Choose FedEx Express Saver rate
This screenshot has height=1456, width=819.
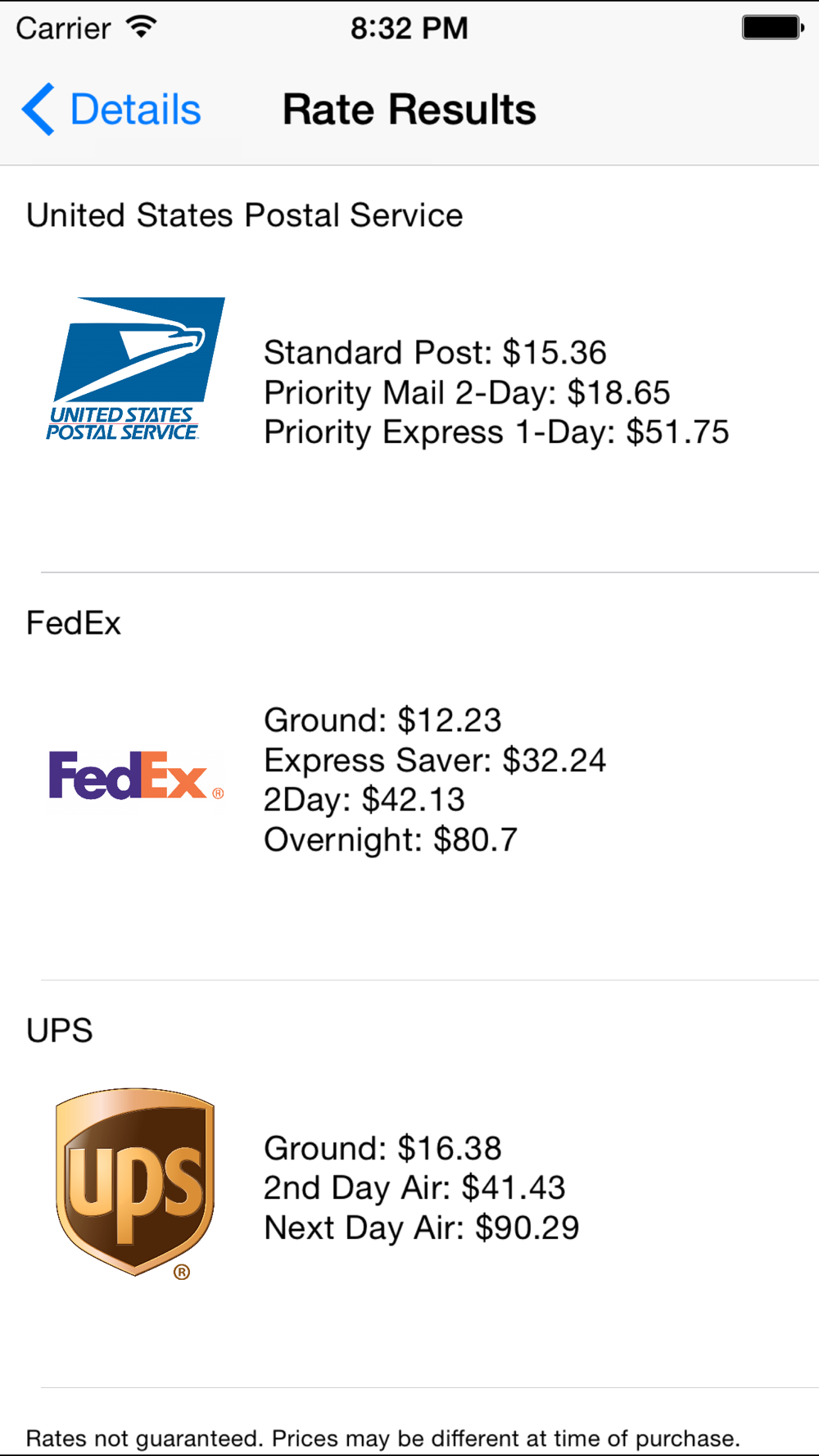click(x=435, y=761)
